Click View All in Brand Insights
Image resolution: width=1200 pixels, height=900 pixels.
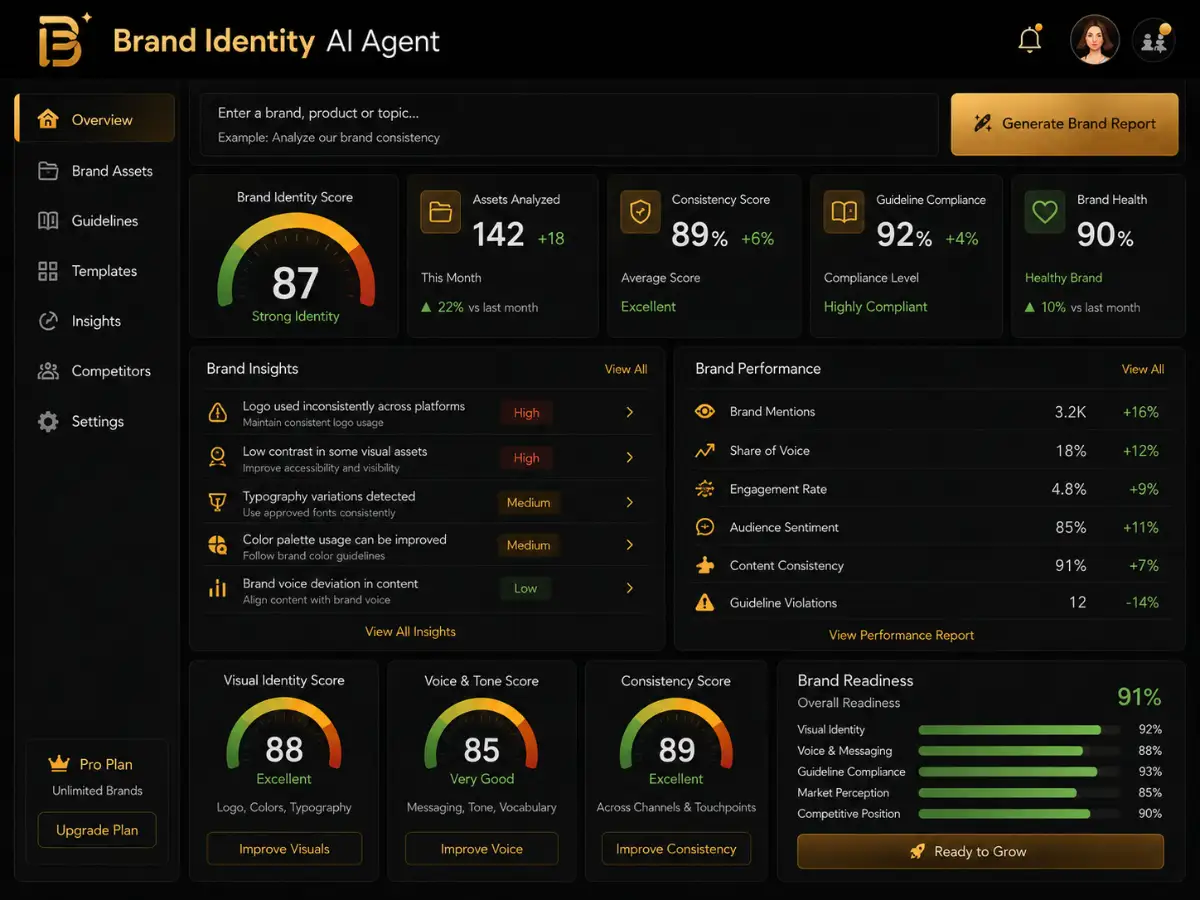pyautogui.click(x=626, y=369)
